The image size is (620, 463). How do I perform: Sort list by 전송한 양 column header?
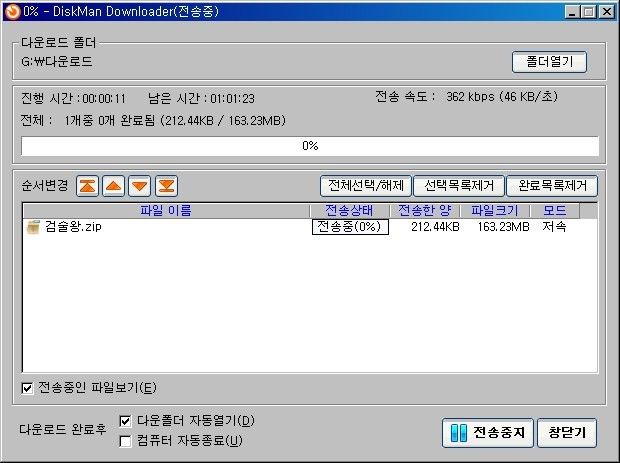pos(425,210)
